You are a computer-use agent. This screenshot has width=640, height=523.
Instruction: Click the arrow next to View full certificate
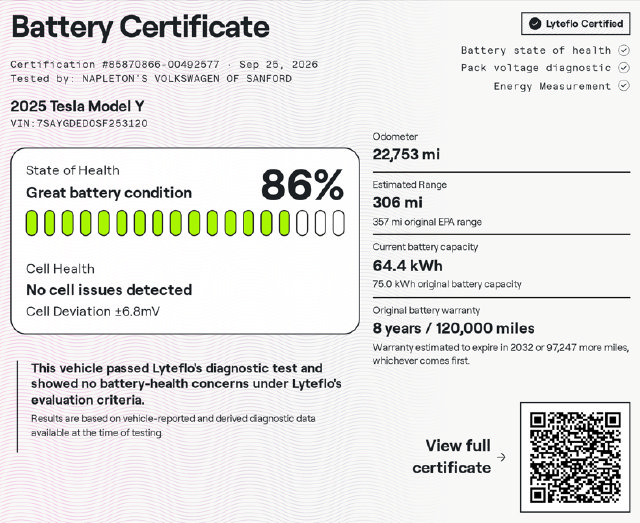tap(501, 457)
